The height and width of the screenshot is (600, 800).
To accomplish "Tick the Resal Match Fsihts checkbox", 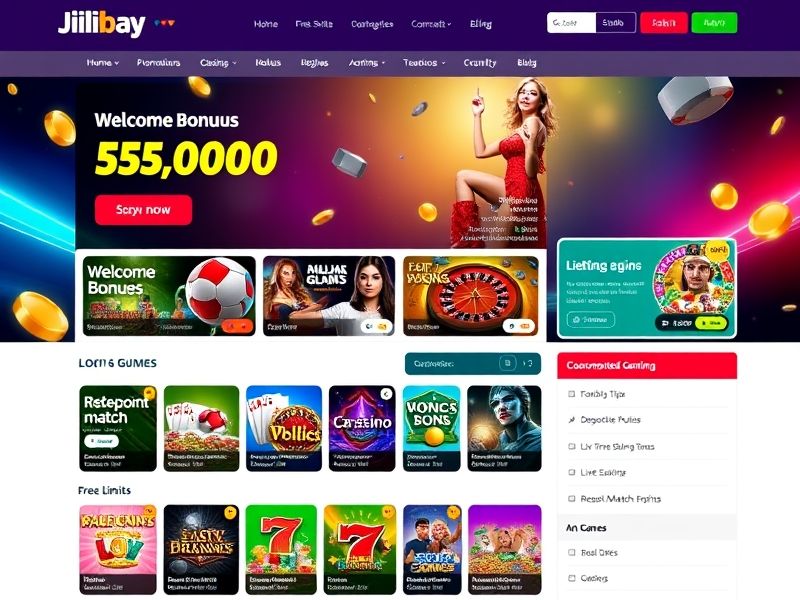I will (571, 499).
